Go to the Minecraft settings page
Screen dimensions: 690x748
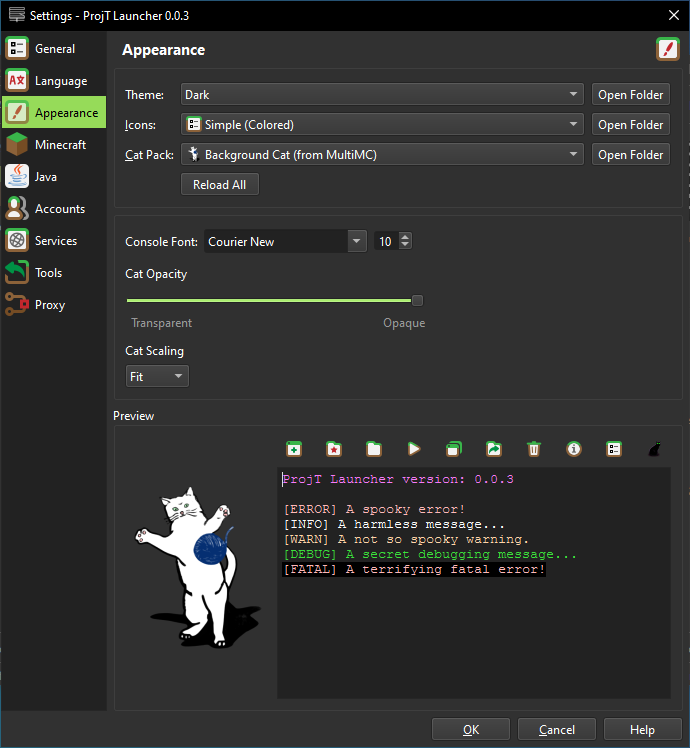pos(54,145)
